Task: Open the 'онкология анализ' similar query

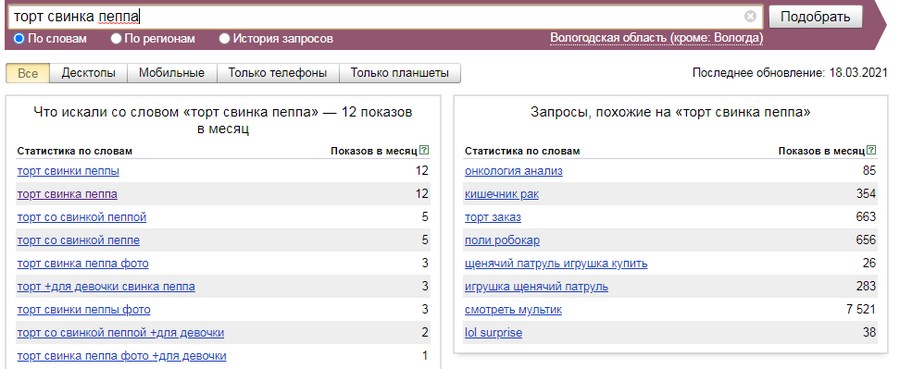Action: (514, 171)
